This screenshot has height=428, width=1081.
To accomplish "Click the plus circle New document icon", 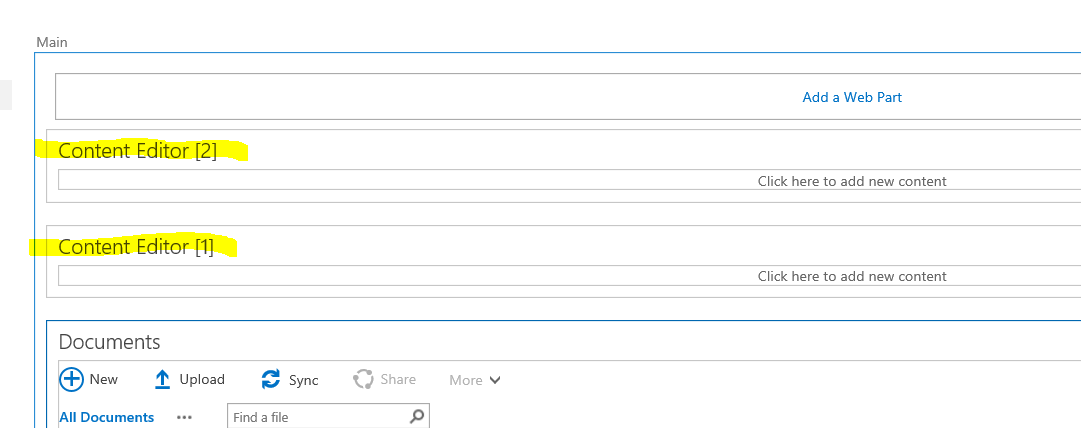I will pos(72,379).
